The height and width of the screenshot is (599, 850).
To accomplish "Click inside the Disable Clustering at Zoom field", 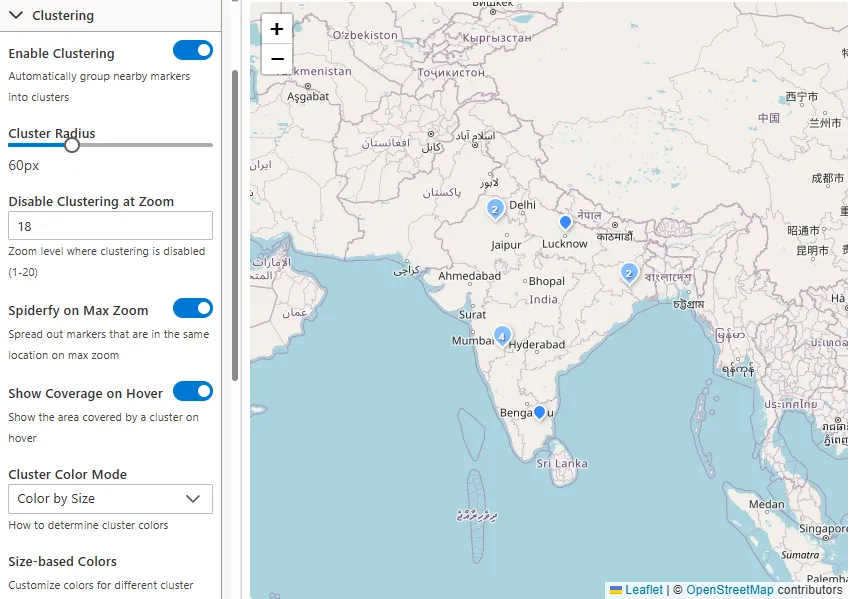I will point(110,225).
